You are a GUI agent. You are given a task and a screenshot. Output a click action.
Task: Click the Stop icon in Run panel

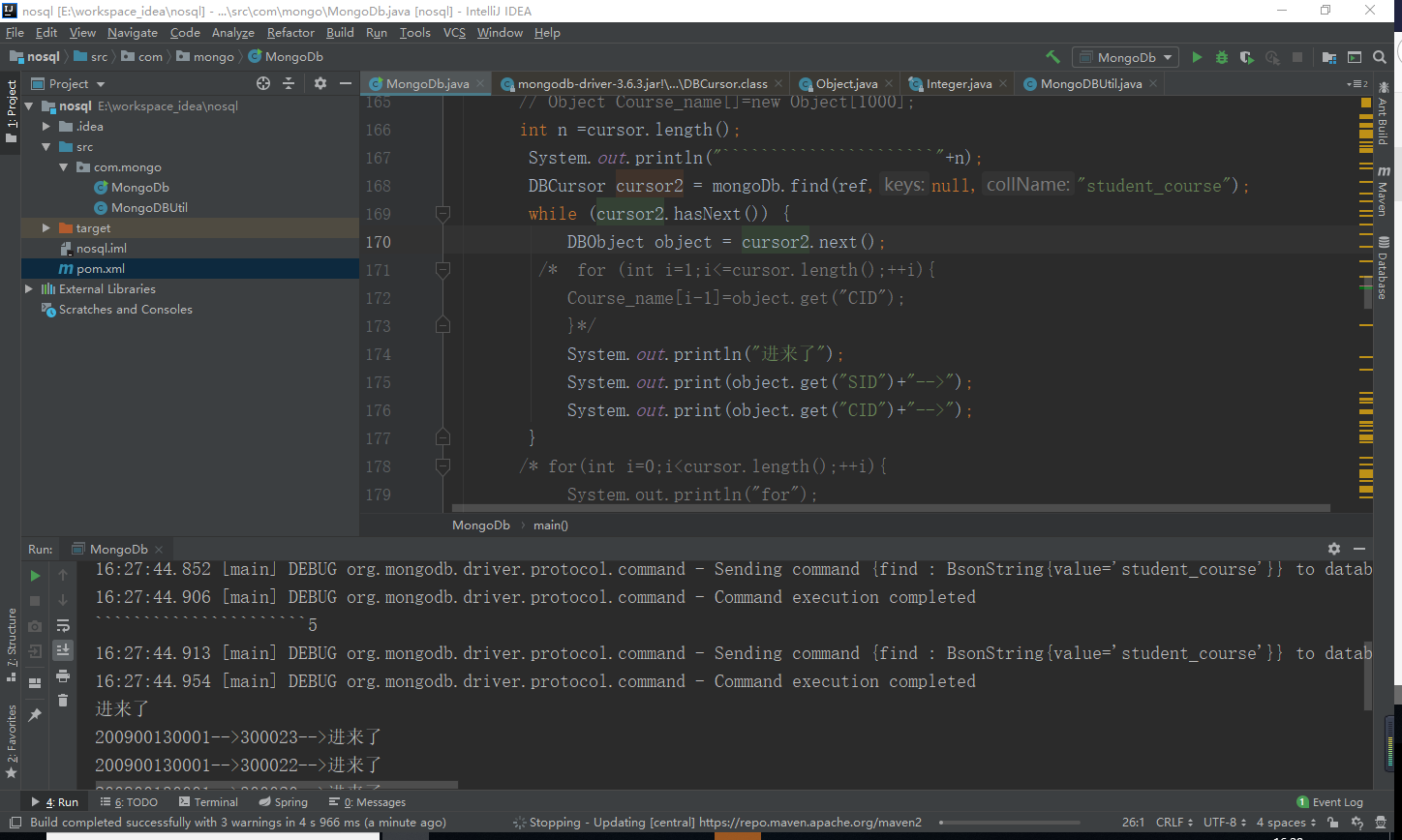(36, 601)
